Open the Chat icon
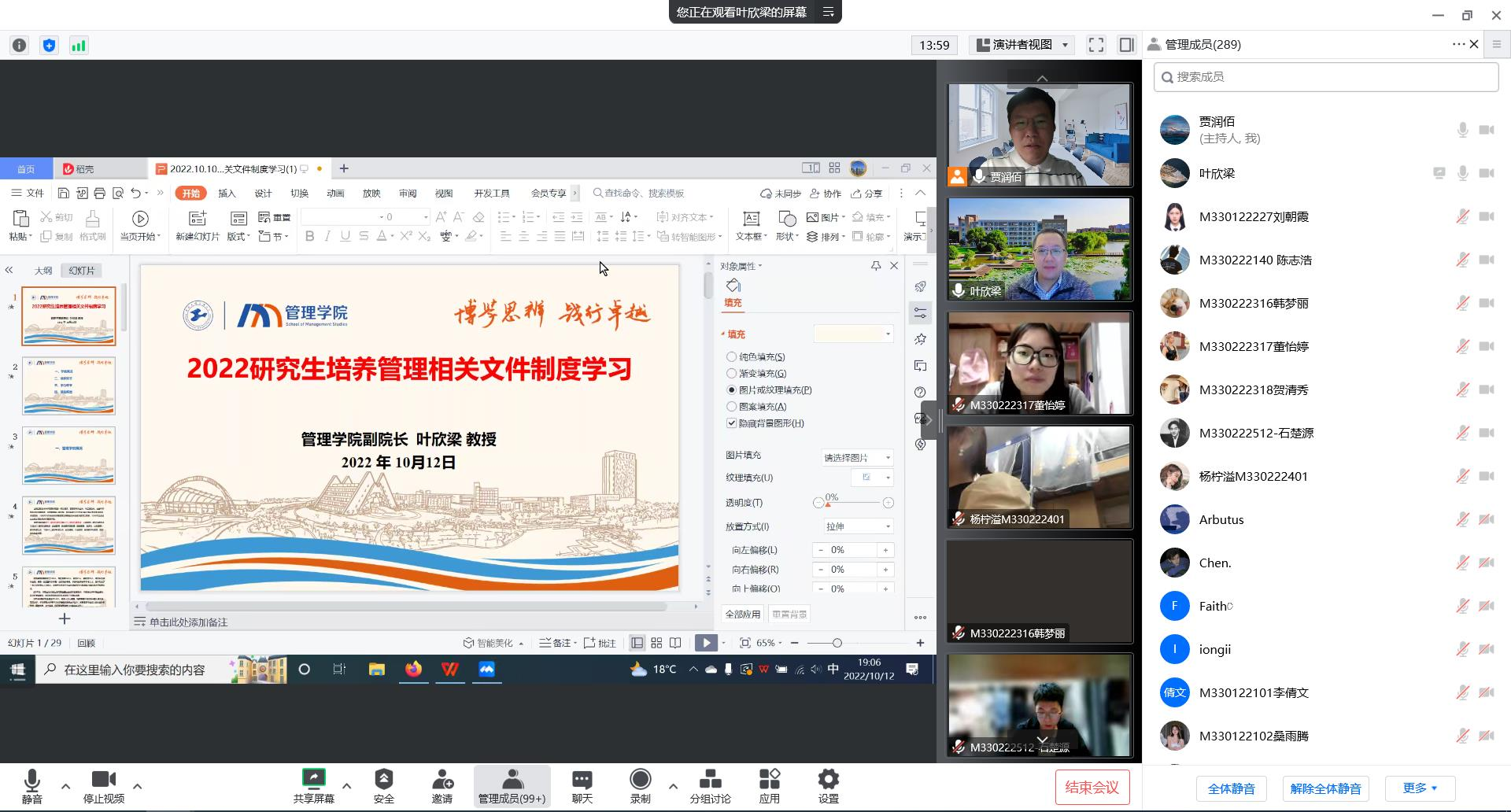Screen dimensions: 1511x812 click(582, 780)
